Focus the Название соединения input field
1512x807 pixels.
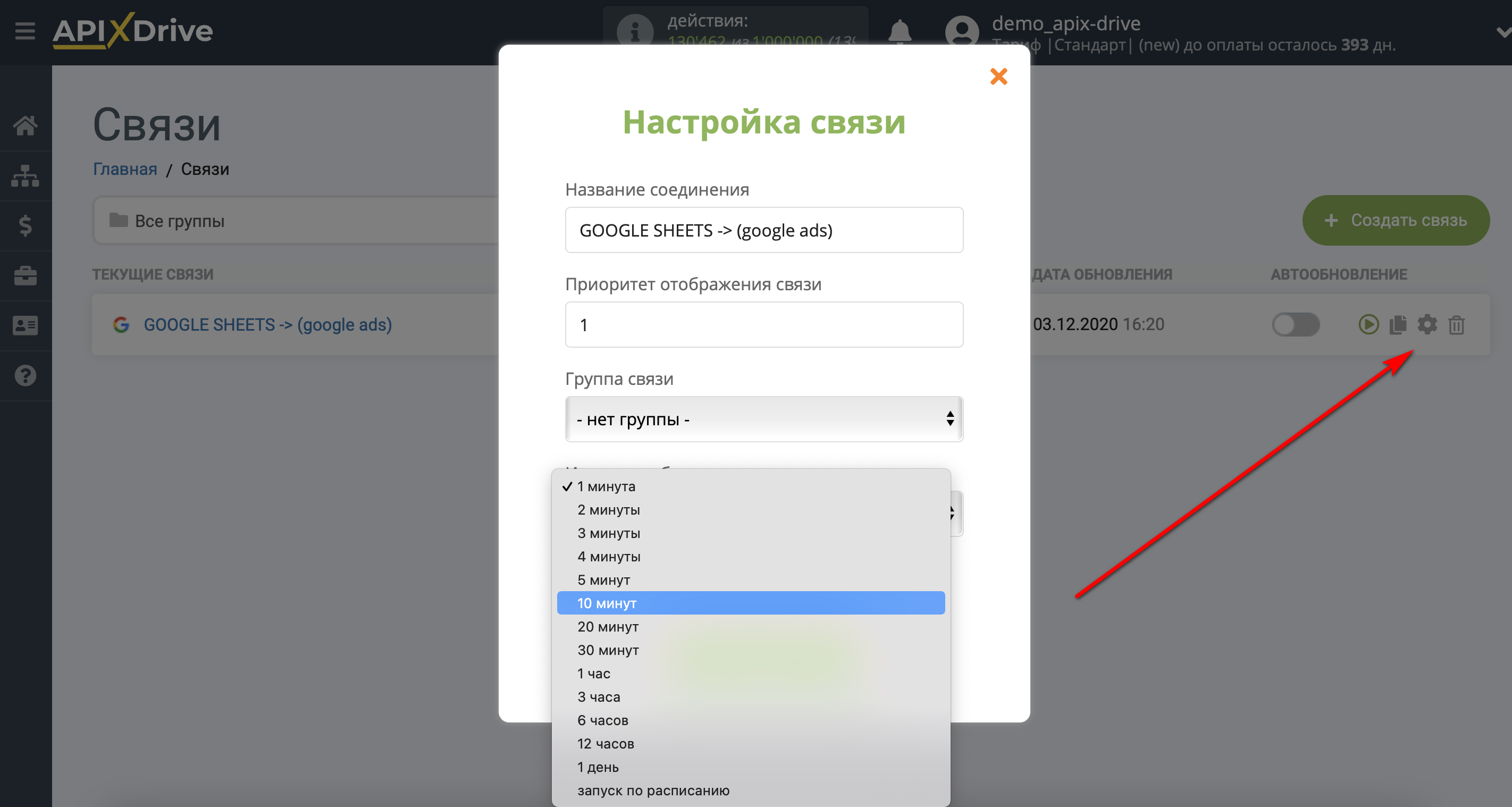(763, 230)
